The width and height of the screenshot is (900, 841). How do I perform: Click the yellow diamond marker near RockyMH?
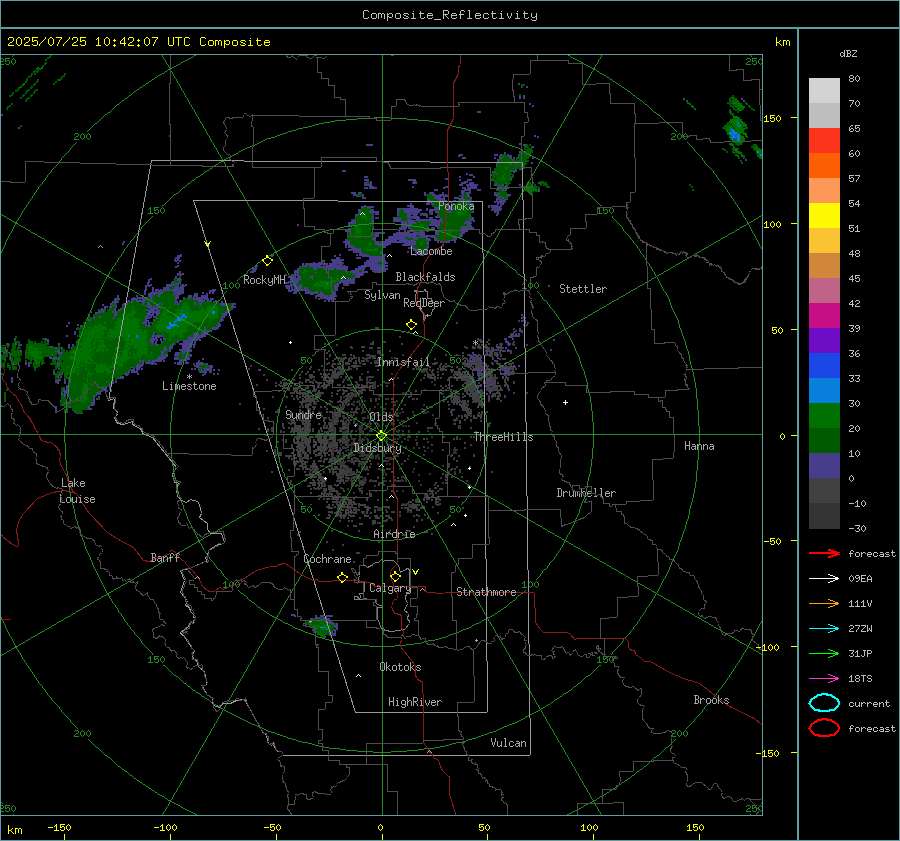(267, 261)
